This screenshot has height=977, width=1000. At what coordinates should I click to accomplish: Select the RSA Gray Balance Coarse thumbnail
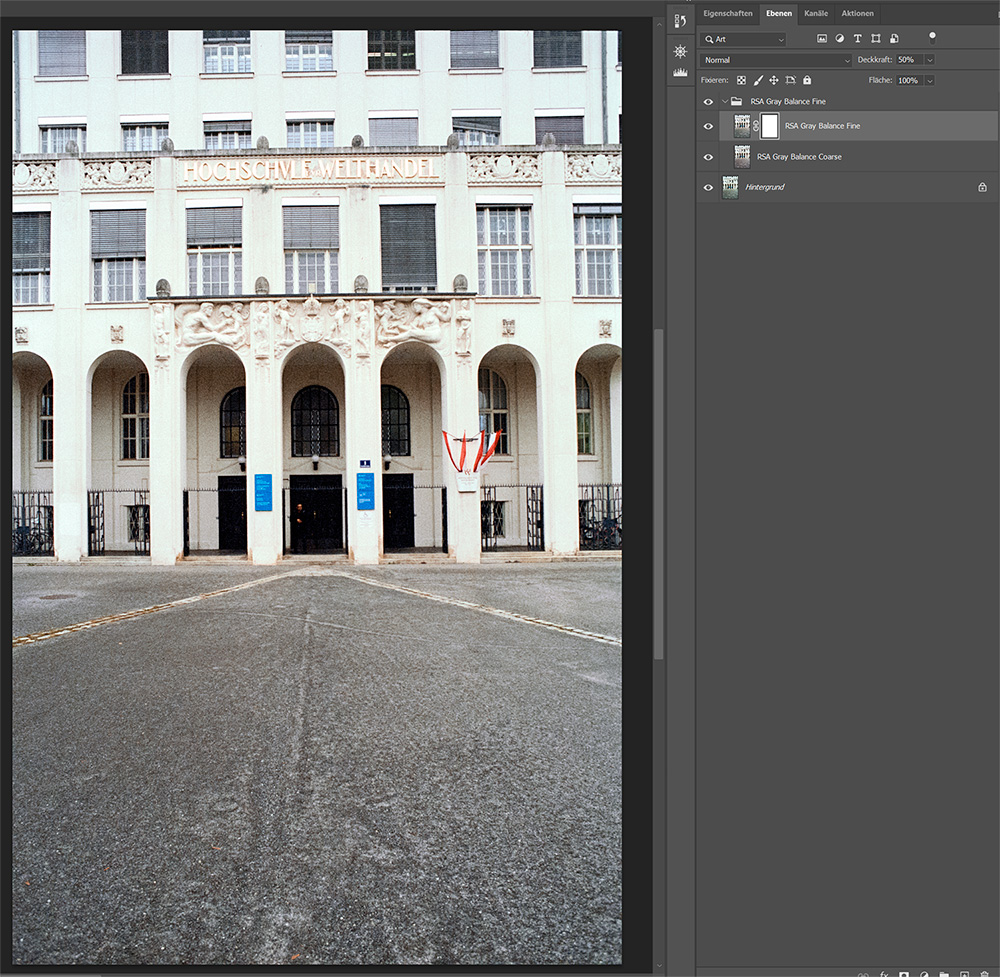(742, 157)
